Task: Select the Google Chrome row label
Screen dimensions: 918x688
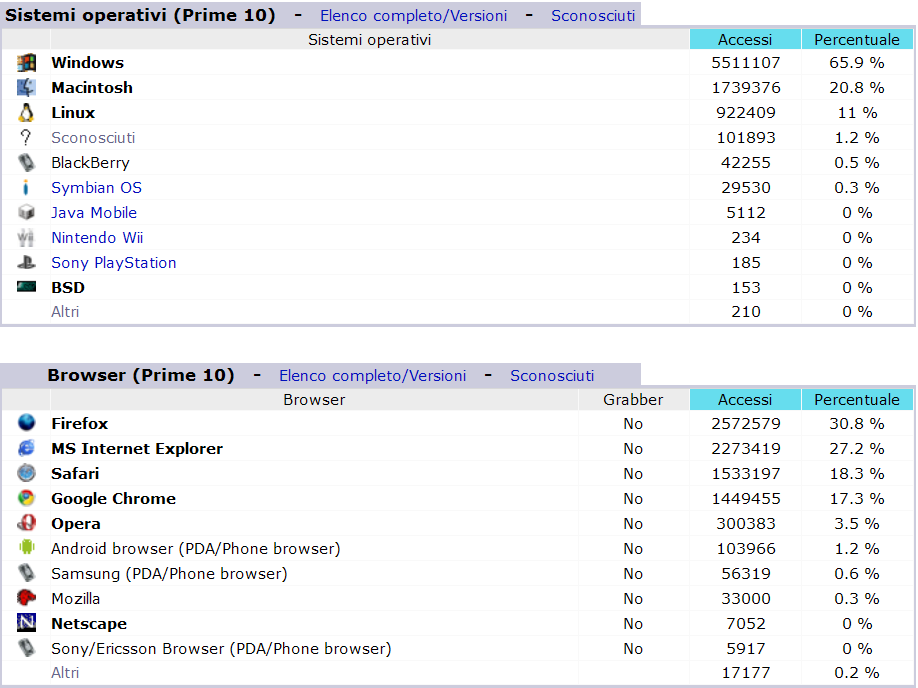Action: point(114,499)
